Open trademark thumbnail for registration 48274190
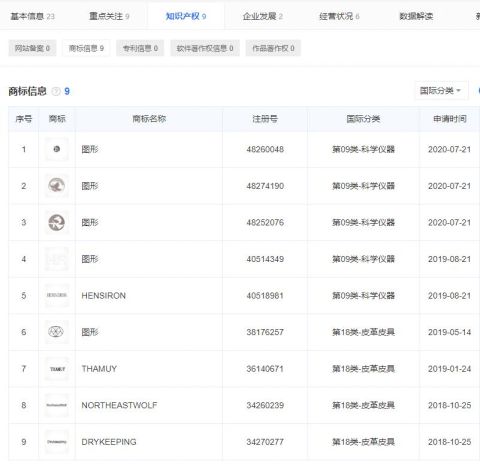The height and width of the screenshot is (467, 480). click(57, 186)
